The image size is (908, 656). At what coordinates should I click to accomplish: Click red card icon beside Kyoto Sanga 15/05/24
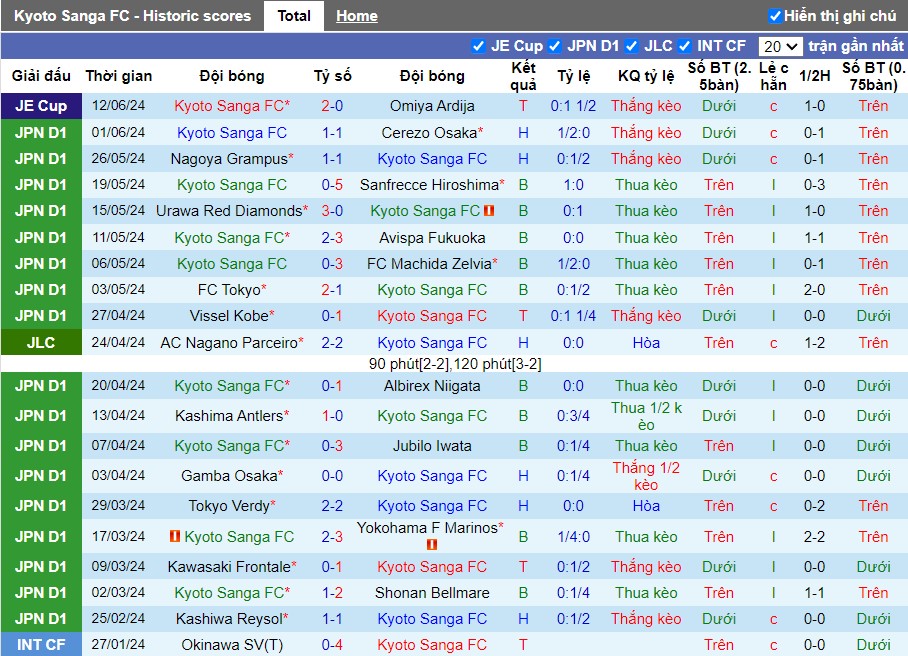[x=489, y=211]
